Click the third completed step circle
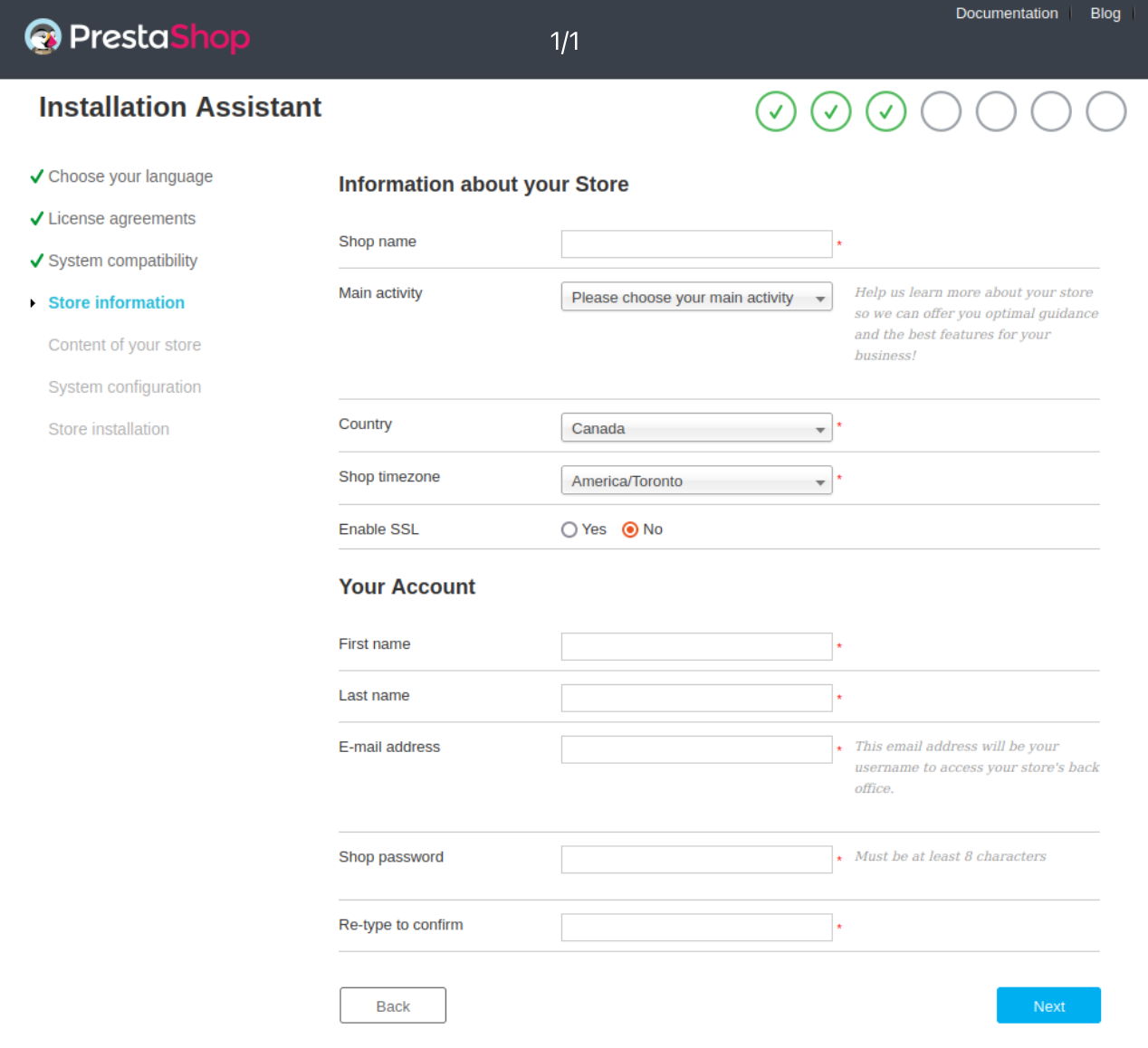This screenshot has width=1148, height=1048. 885,111
